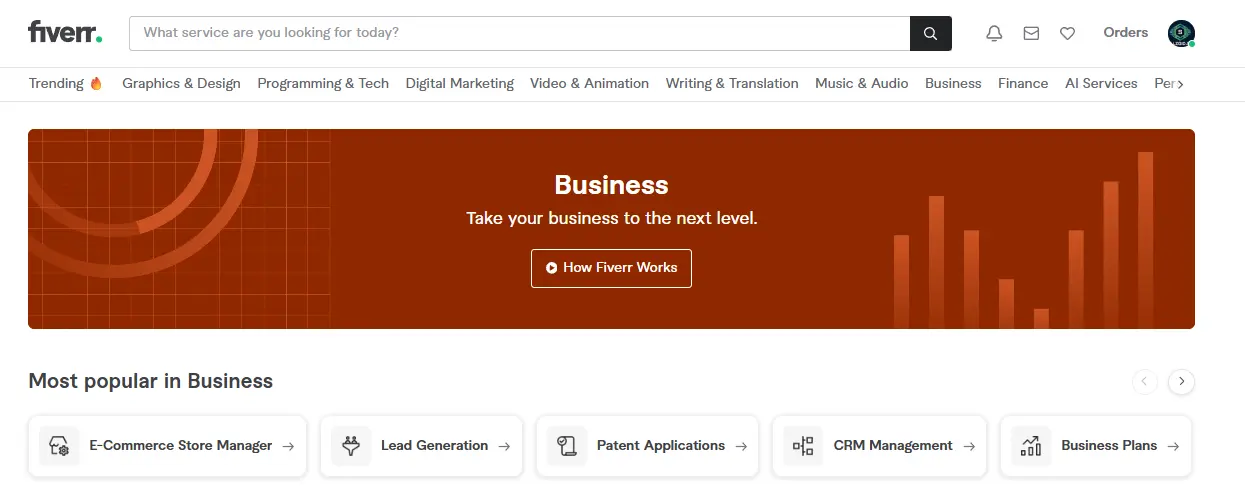1245x501 pixels.
Task: Open the Business Plans card
Action: [x=1096, y=446]
